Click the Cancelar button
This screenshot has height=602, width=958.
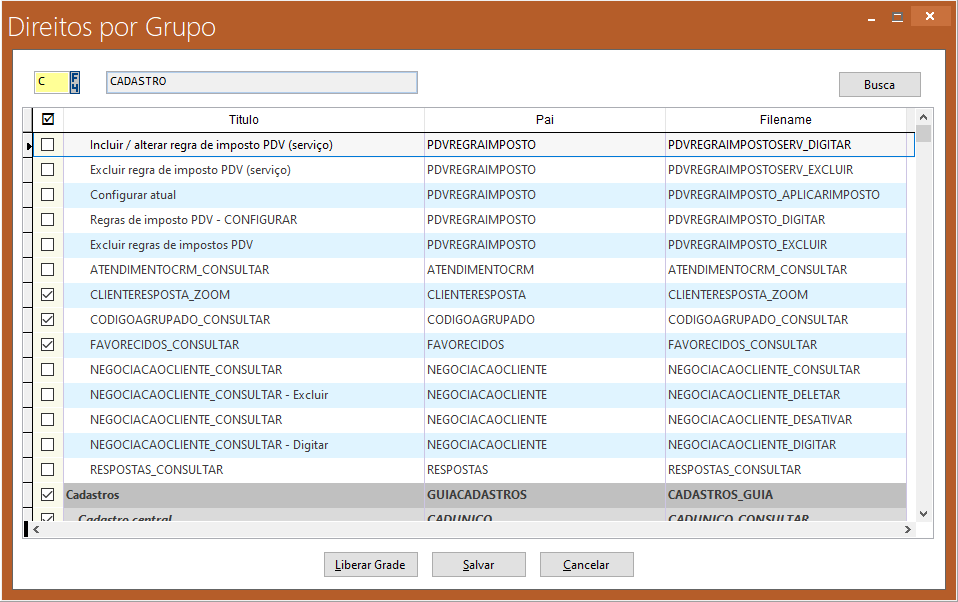(586, 565)
